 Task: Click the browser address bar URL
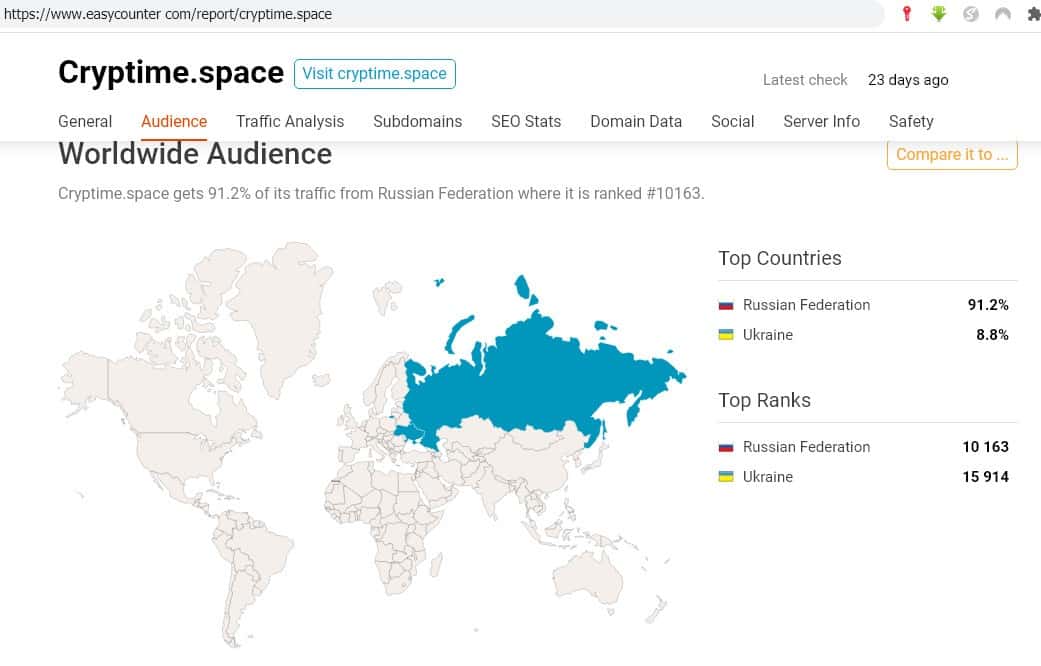pyautogui.click(x=168, y=14)
